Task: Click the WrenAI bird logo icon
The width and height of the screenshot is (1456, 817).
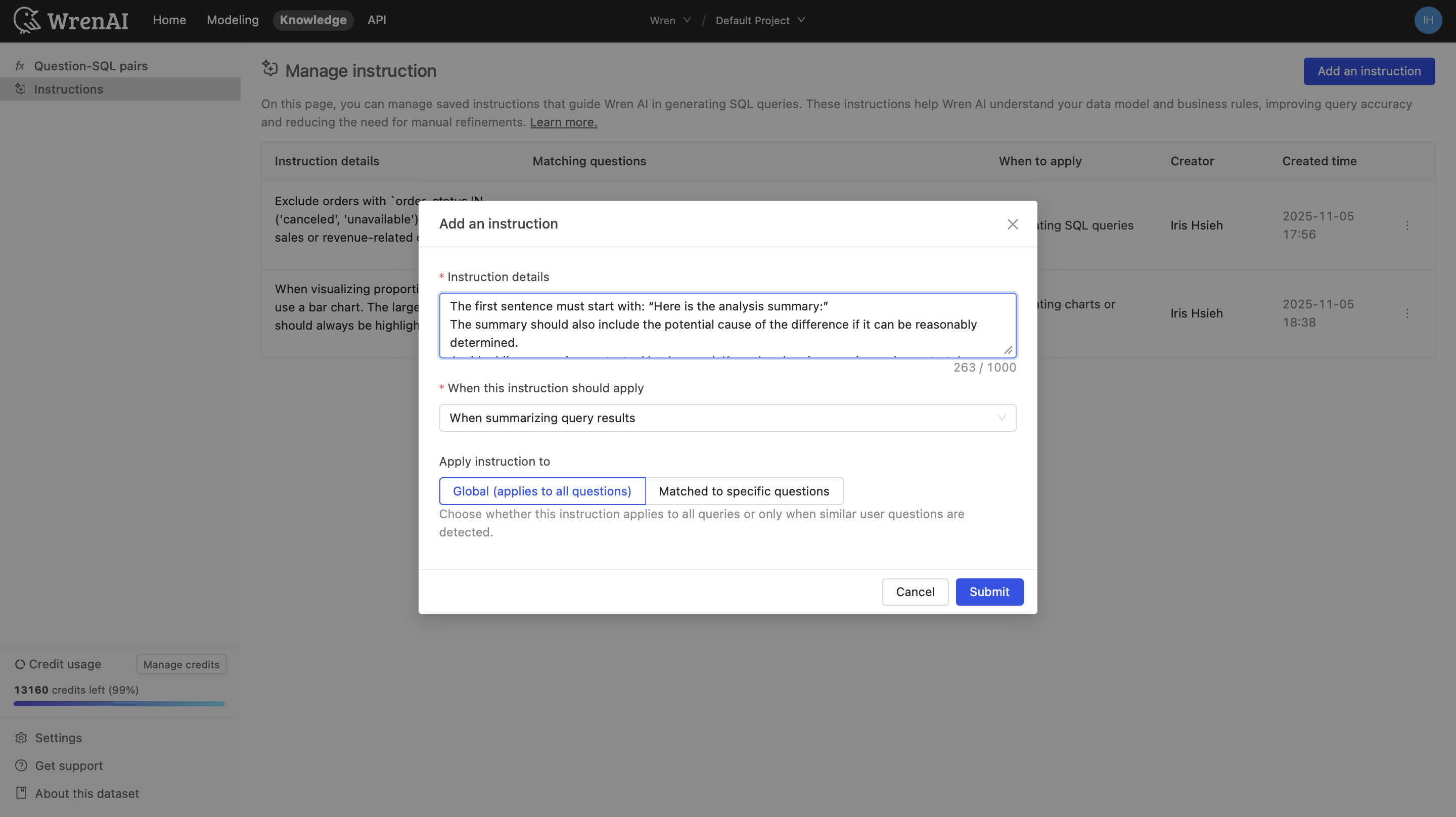Action: [27, 20]
